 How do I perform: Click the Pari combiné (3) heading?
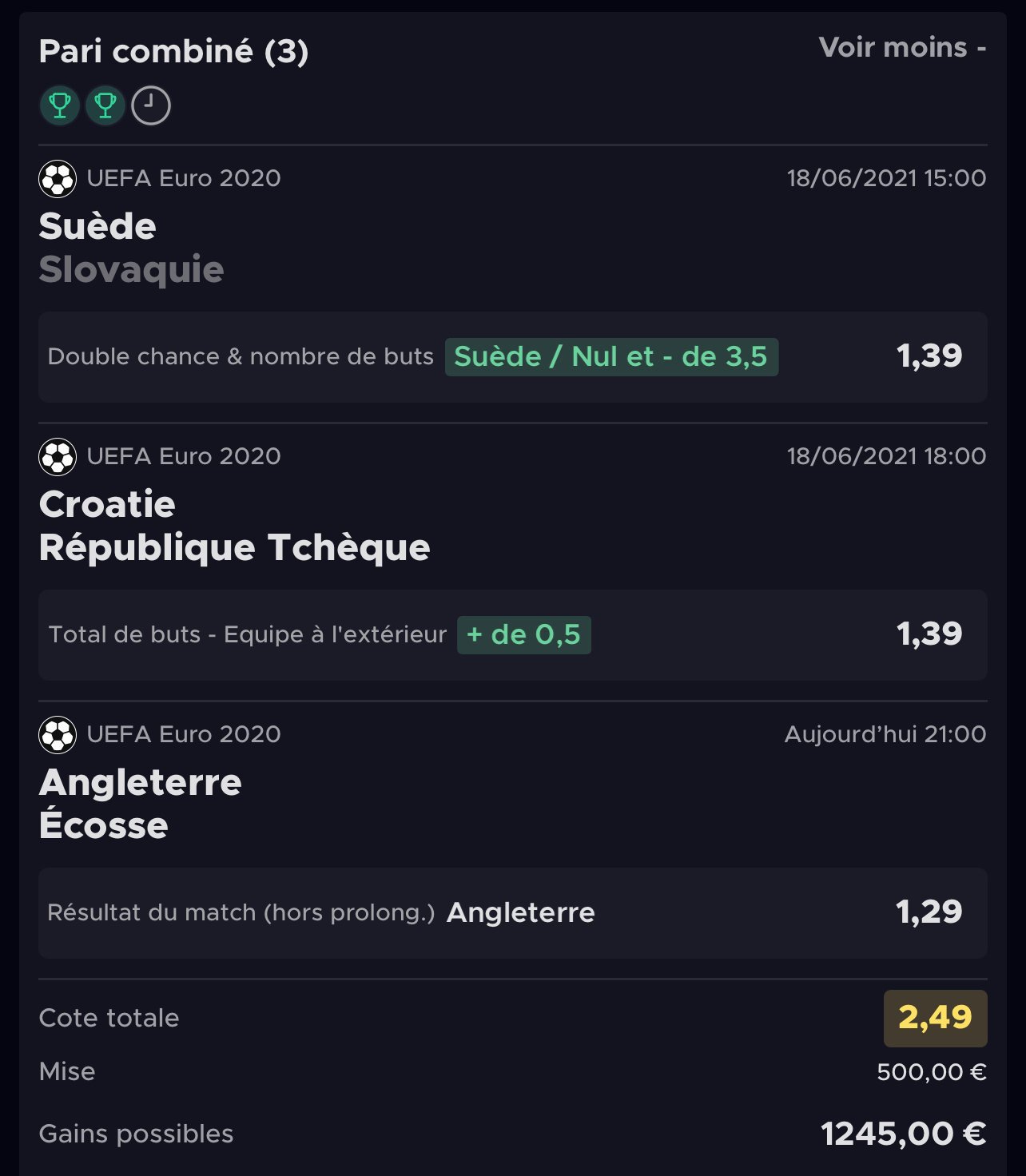coord(173,51)
